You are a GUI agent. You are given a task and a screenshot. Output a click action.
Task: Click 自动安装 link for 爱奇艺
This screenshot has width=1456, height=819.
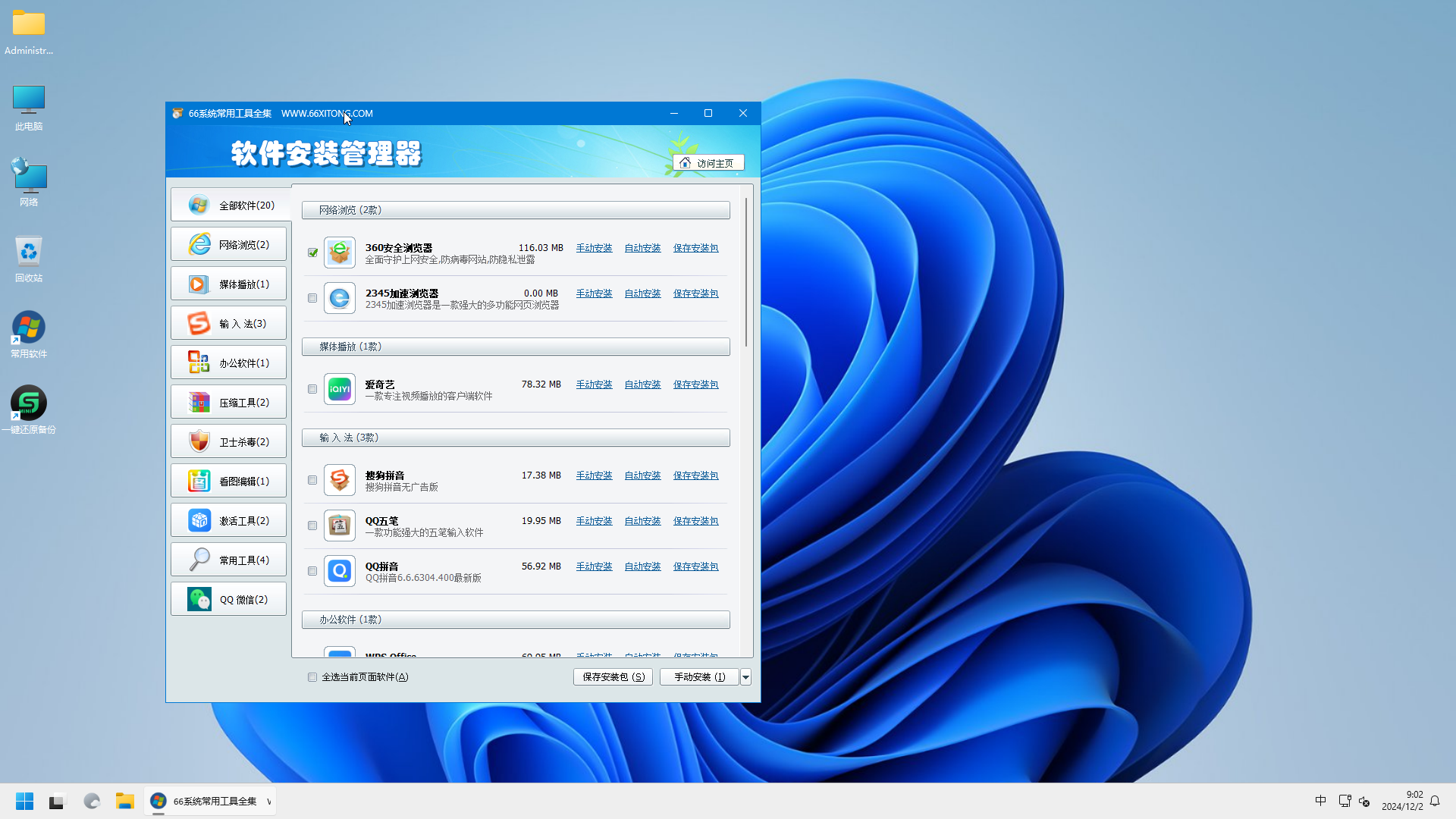point(642,384)
